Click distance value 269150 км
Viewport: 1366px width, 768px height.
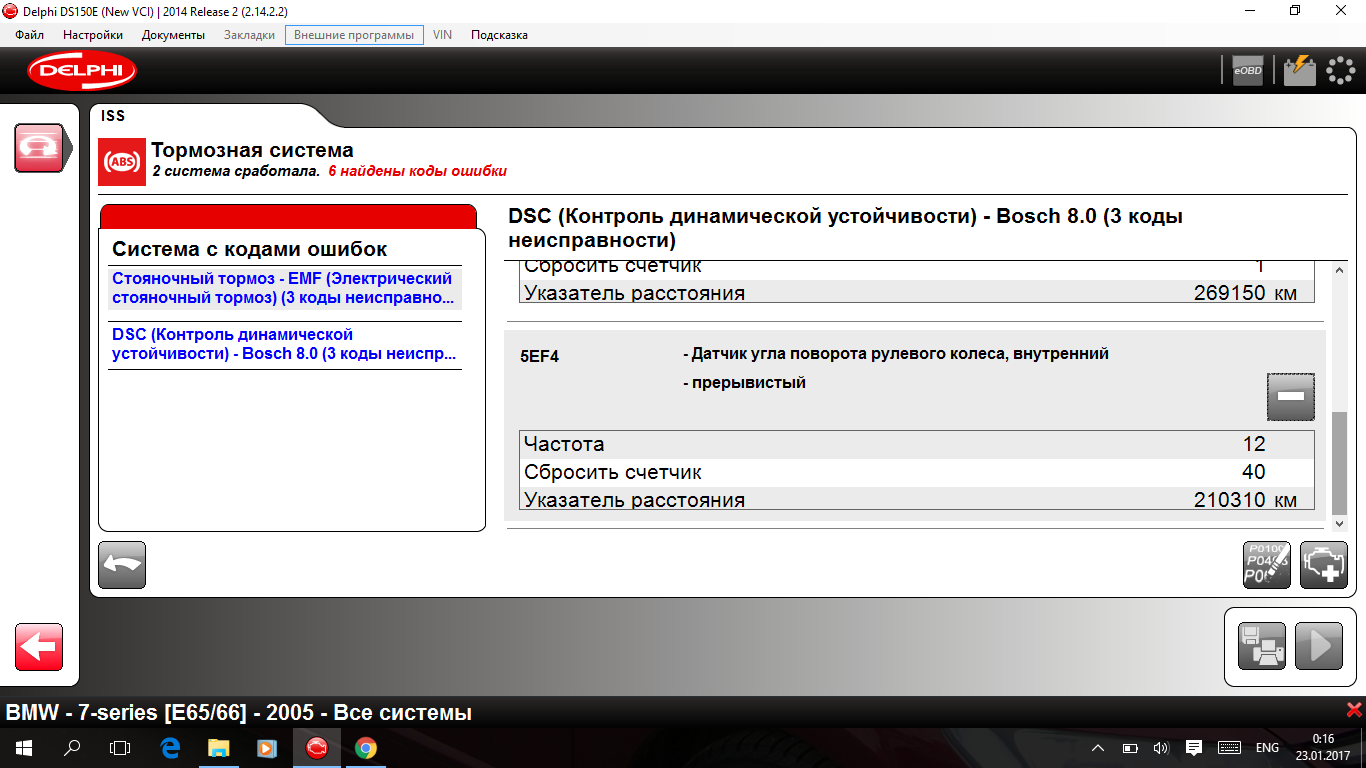pos(1245,293)
